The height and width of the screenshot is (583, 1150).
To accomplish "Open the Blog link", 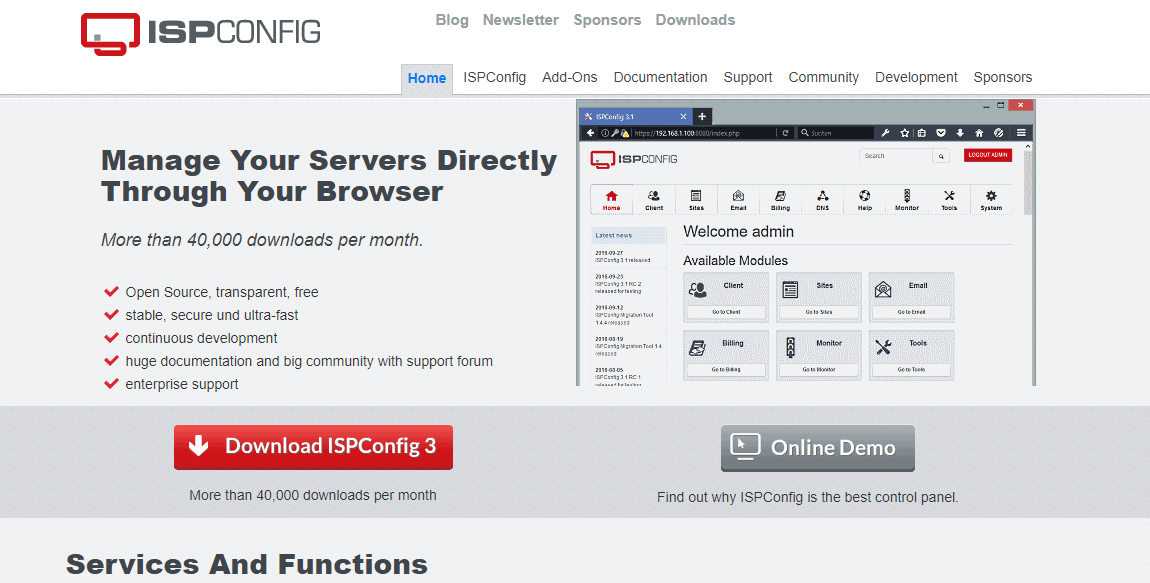I will click(452, 20).
